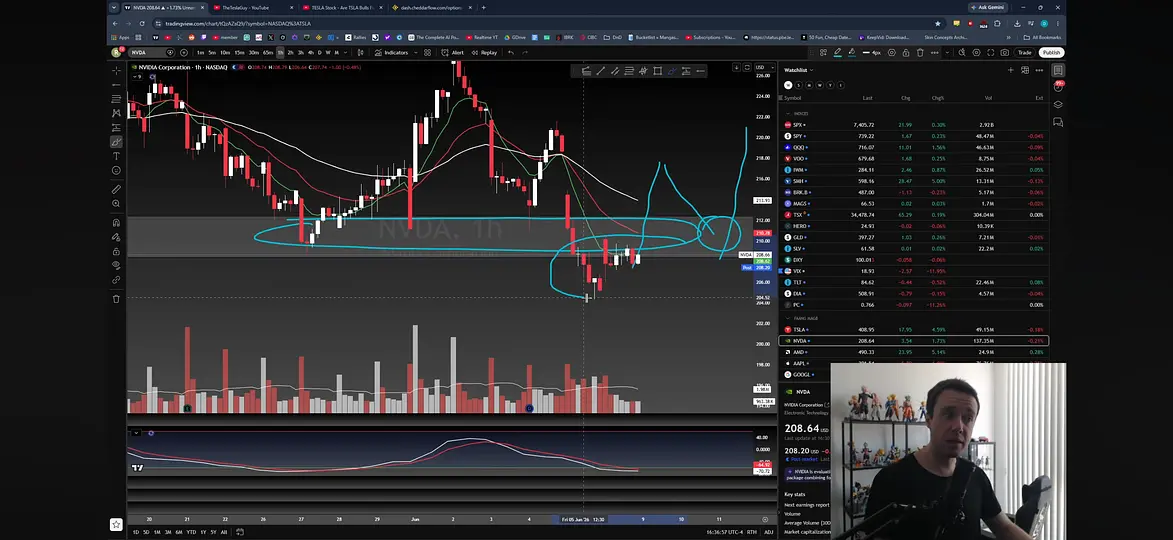Viewport: 1173px width, 540px height.
Task: Open the USD currency dropdown
Action: [x=764, y=68]
